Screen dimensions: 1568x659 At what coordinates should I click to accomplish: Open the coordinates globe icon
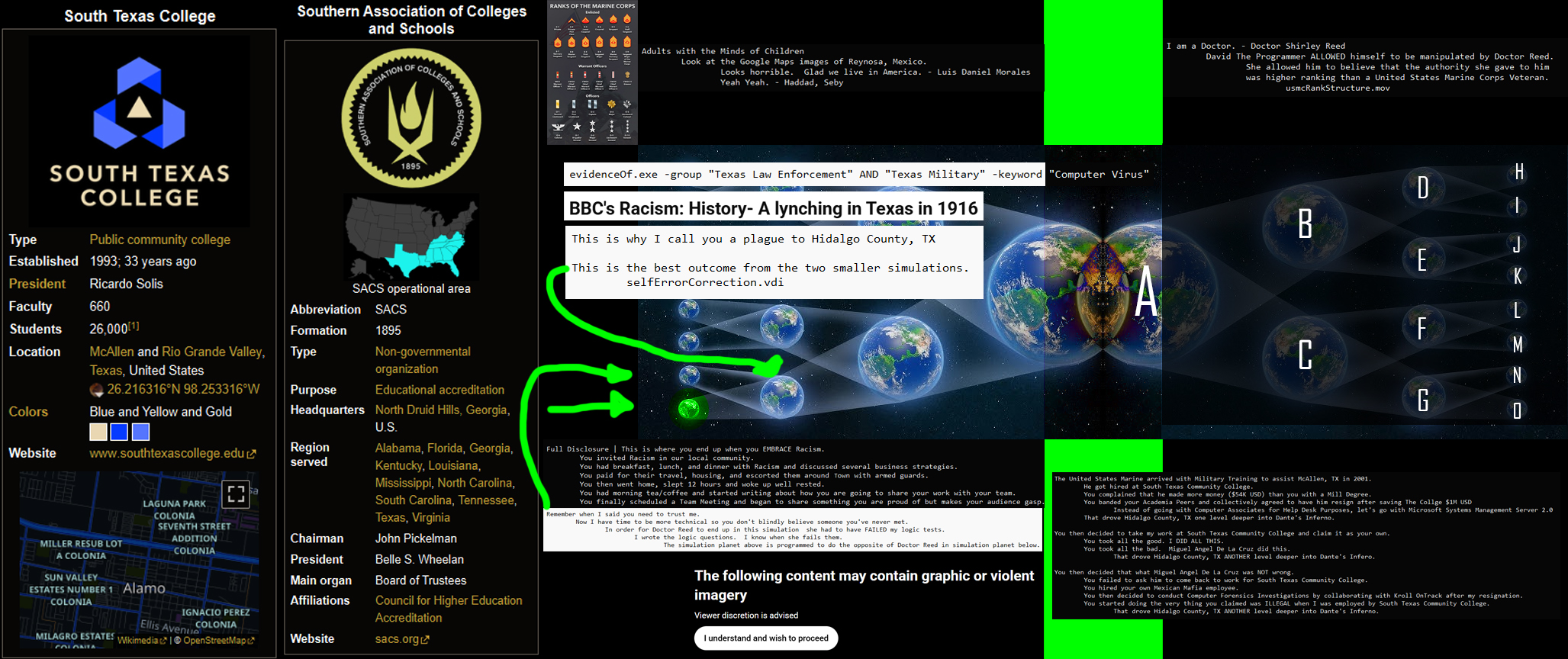tap(97, 390)
